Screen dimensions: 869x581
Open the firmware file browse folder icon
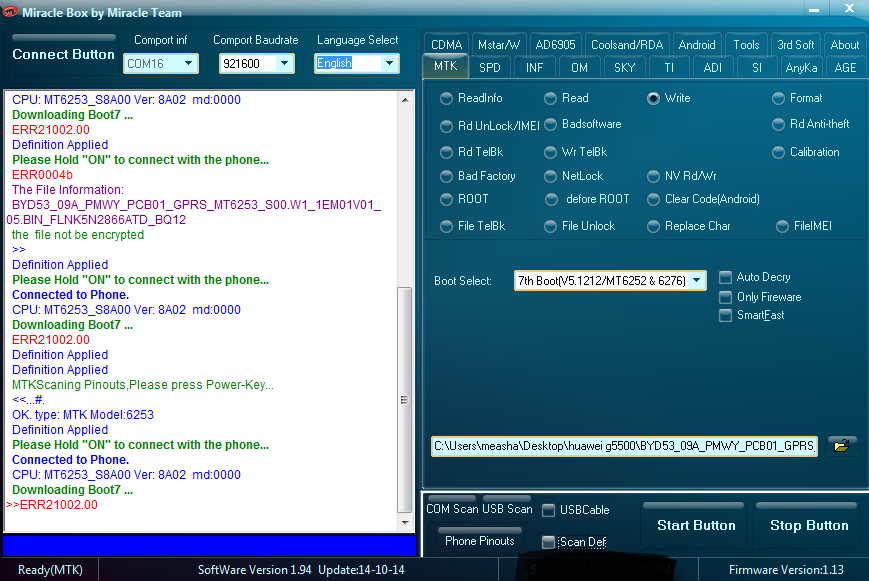pyautogui.click(x=841, y=445)
